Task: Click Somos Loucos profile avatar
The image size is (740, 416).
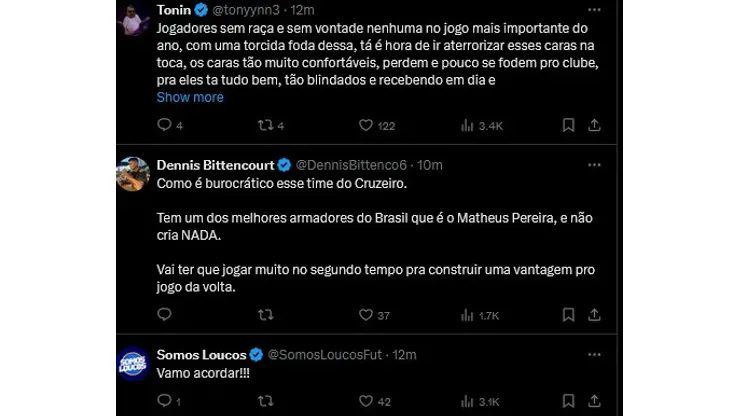Action: click(133, 363)
